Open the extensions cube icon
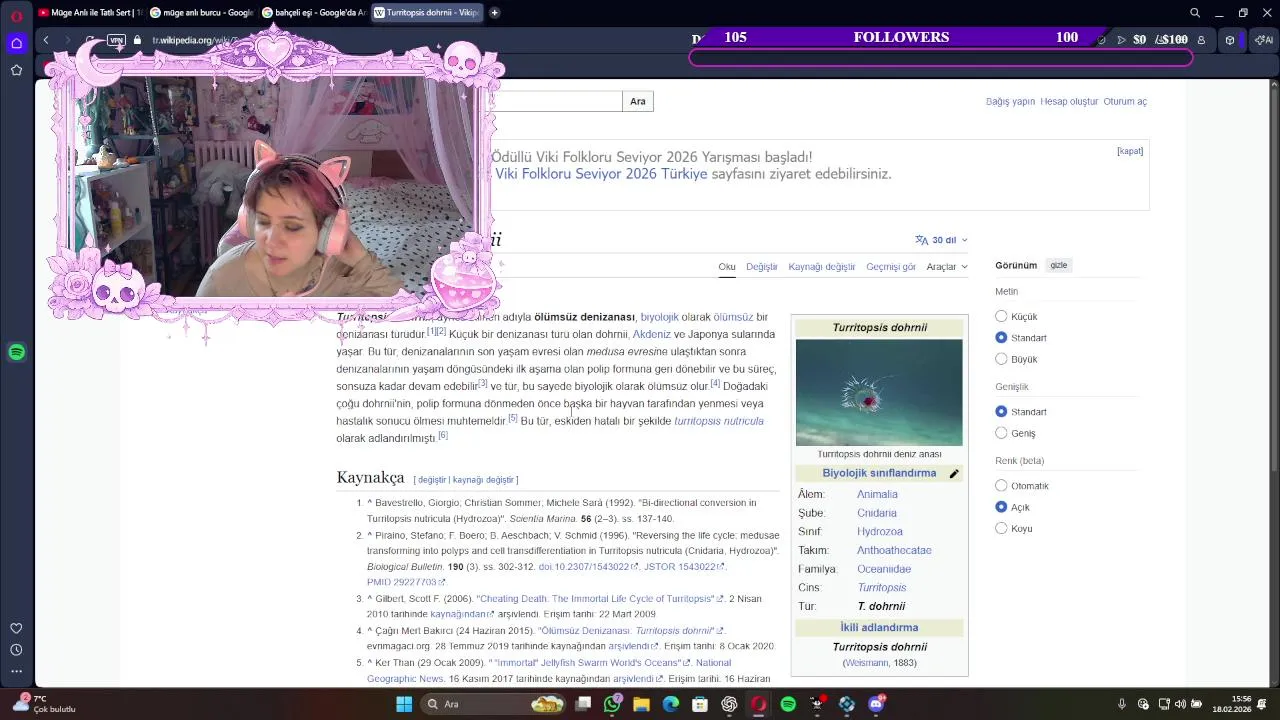 (x=1230, y=40)
